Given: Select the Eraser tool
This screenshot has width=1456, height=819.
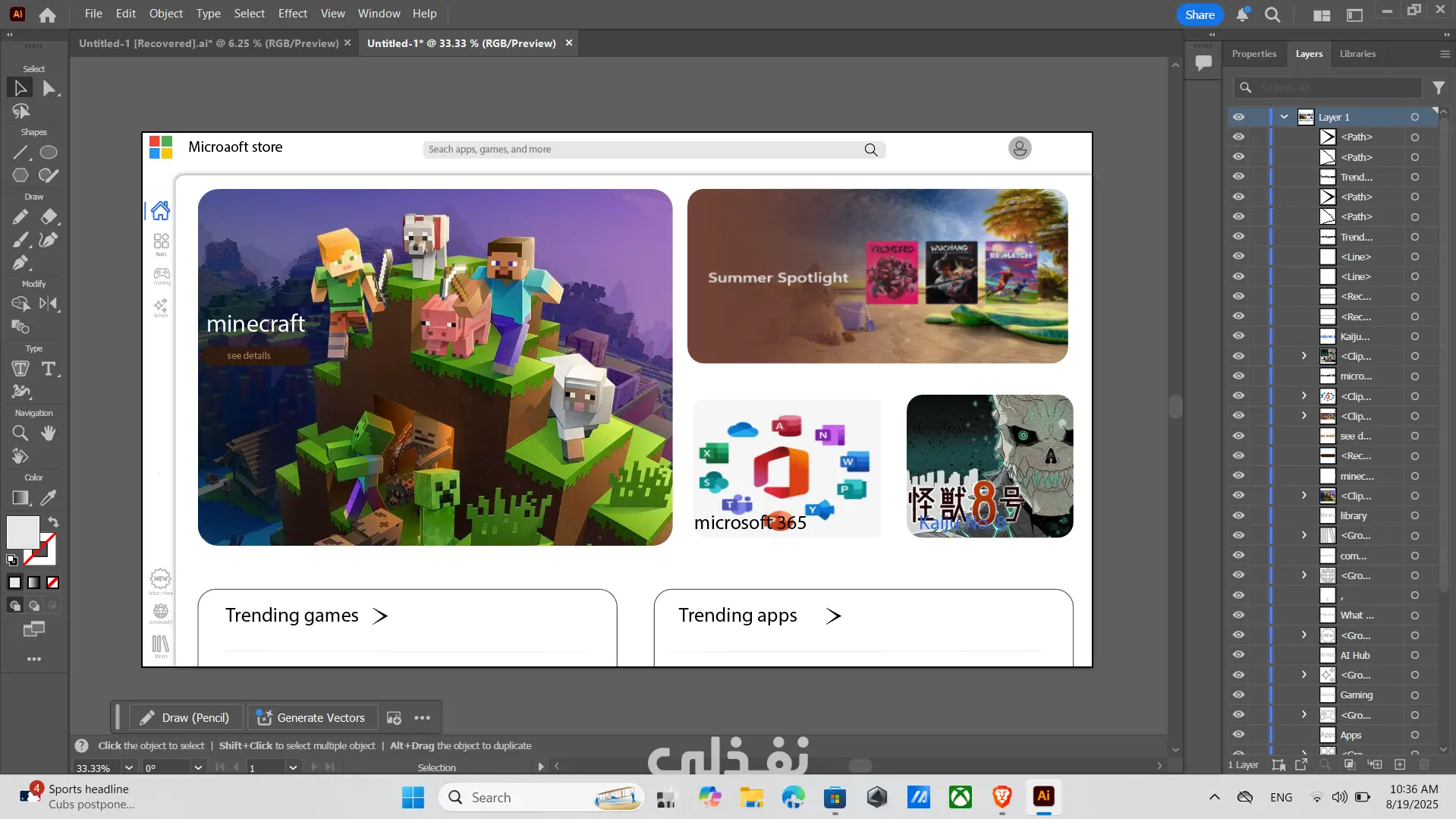Looking at the screenshot, I should point(49,217).
